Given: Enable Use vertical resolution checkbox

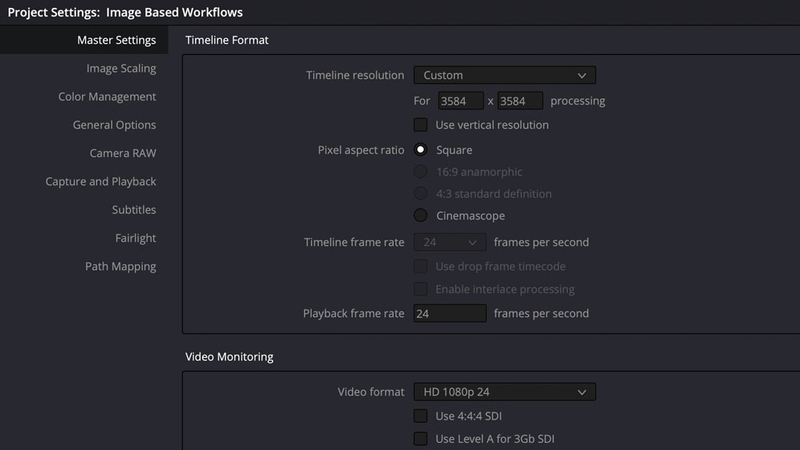Looking at the screenshot, I should (x=421, y=125).
